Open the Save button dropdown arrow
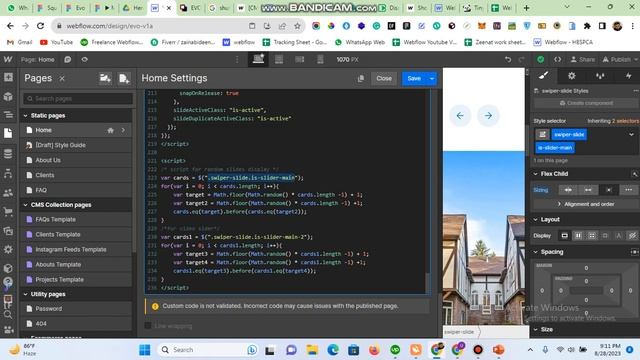Screen dimensions: 640x360 (x=432, y=78)
